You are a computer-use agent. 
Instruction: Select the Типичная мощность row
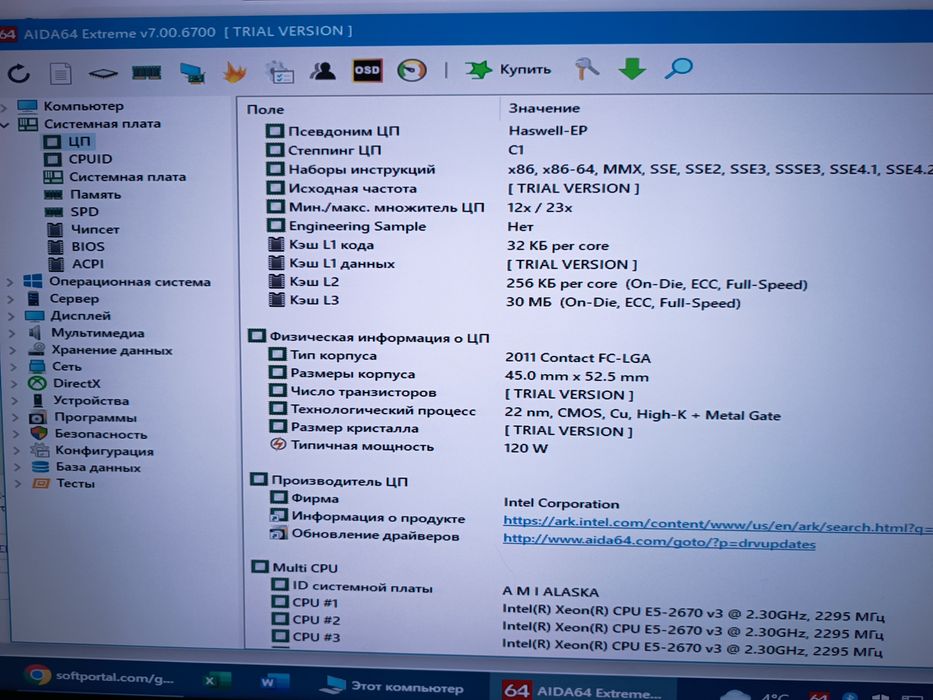point(362,446)
